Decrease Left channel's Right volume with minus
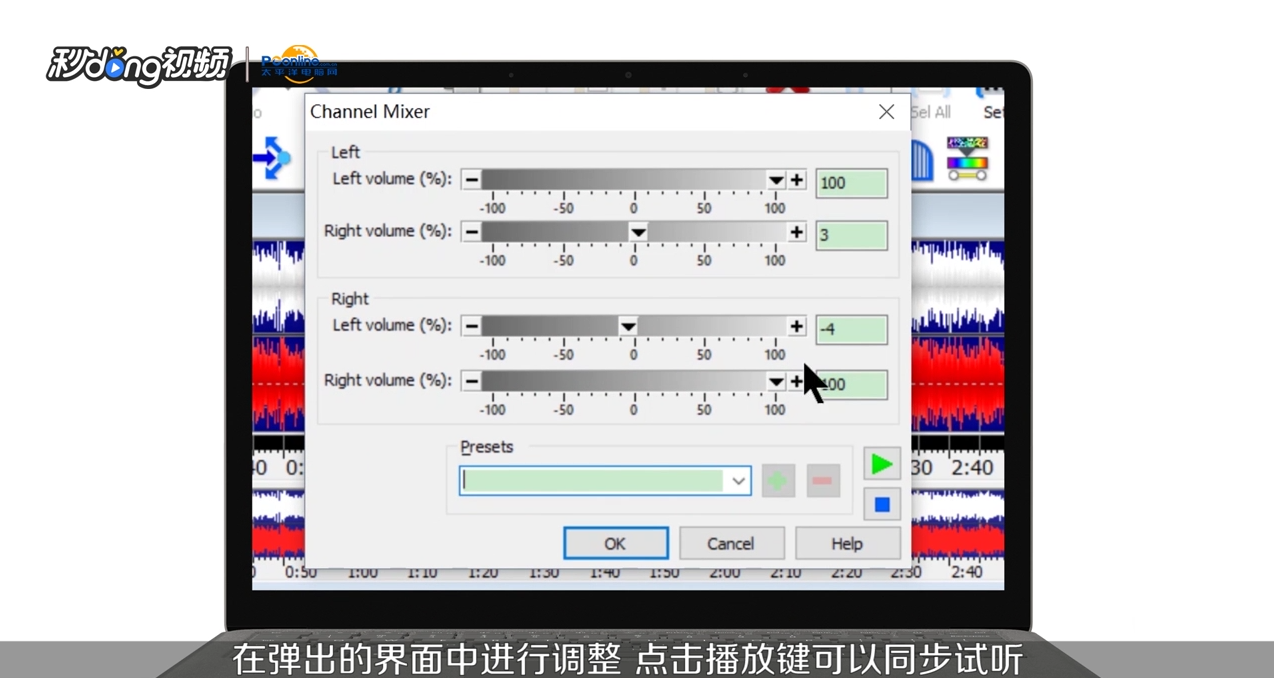Screen dimensions: 1274x678 click(x=471, y=232)
